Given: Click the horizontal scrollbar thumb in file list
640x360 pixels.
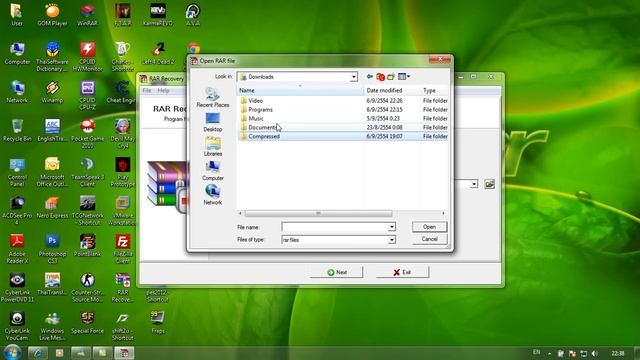Looking at the screenshot, I should tap(318, 213).
